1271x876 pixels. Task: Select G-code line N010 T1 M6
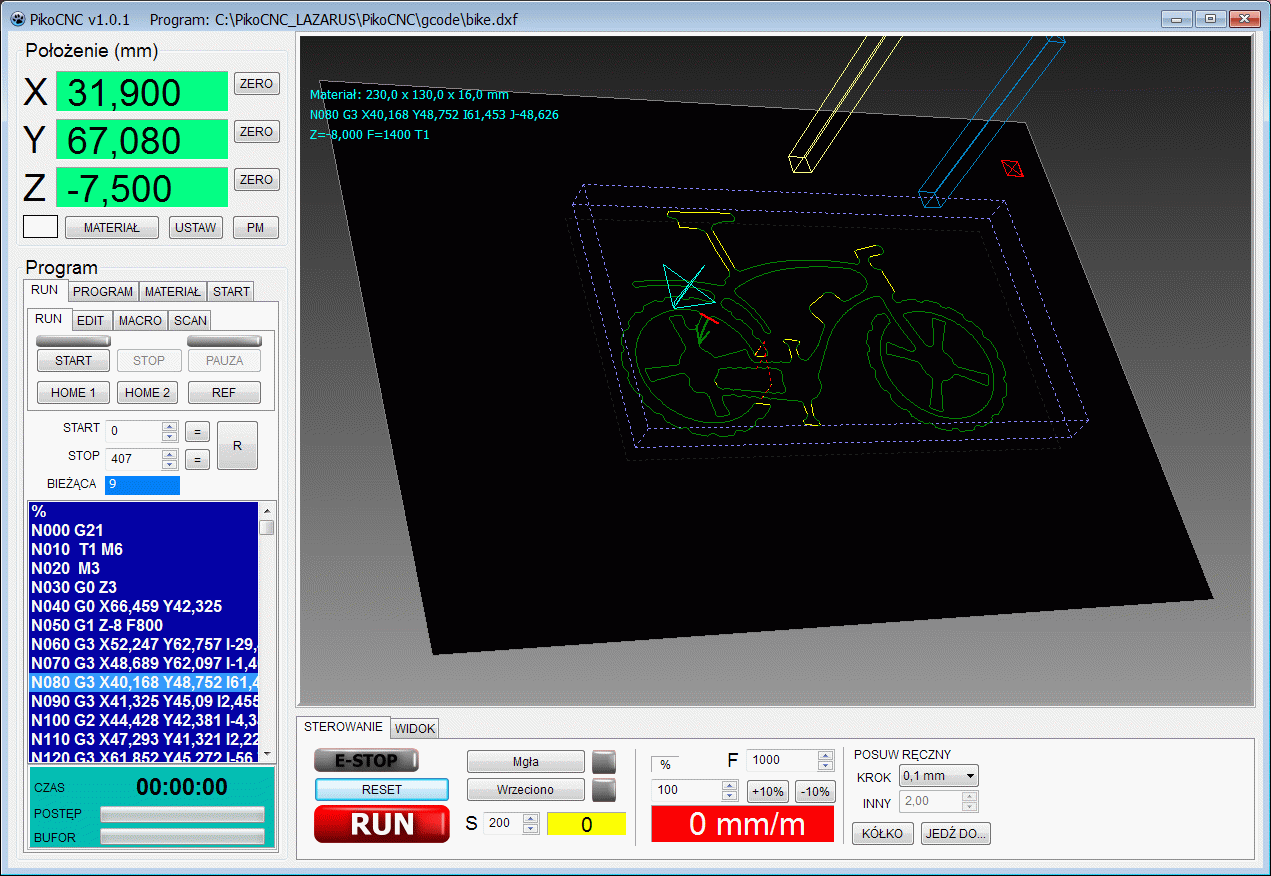(x=144, y=550)
